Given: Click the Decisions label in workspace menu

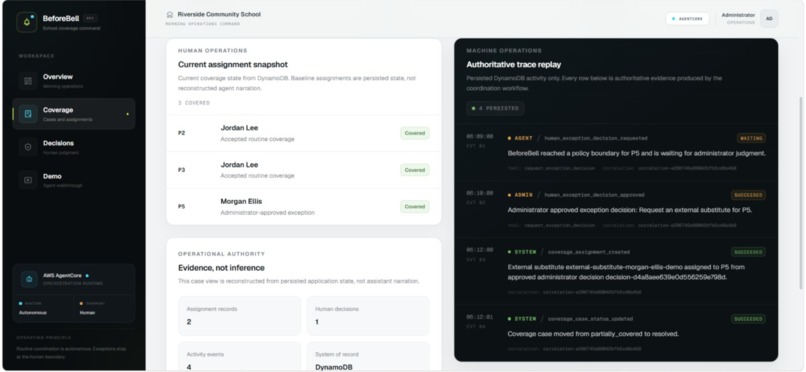Looking at the screenshot, I should pyautogui.click(x=58, y=143).
